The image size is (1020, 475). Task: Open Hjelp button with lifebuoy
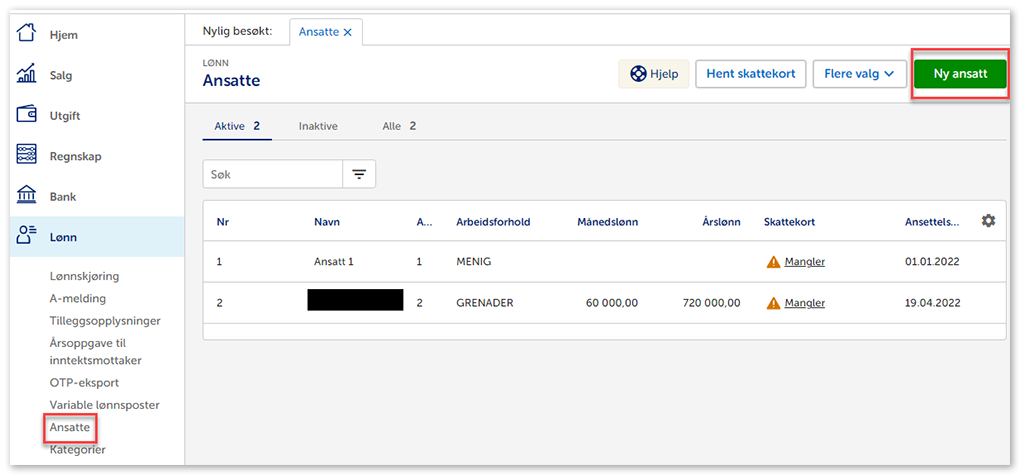pos(654,74)
